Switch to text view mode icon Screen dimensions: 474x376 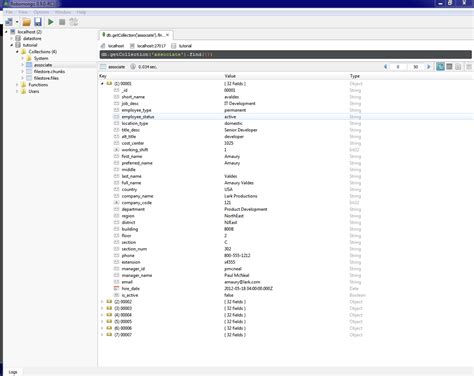458,67
